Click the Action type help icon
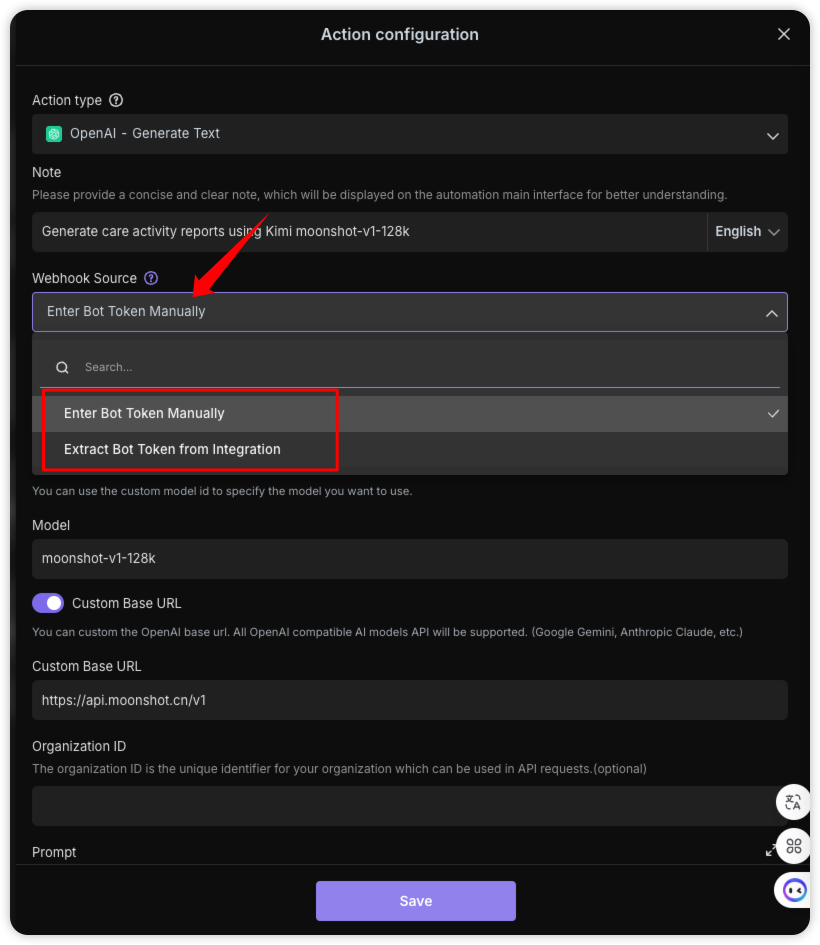820x945 pixels. click(x=116, y=100)
